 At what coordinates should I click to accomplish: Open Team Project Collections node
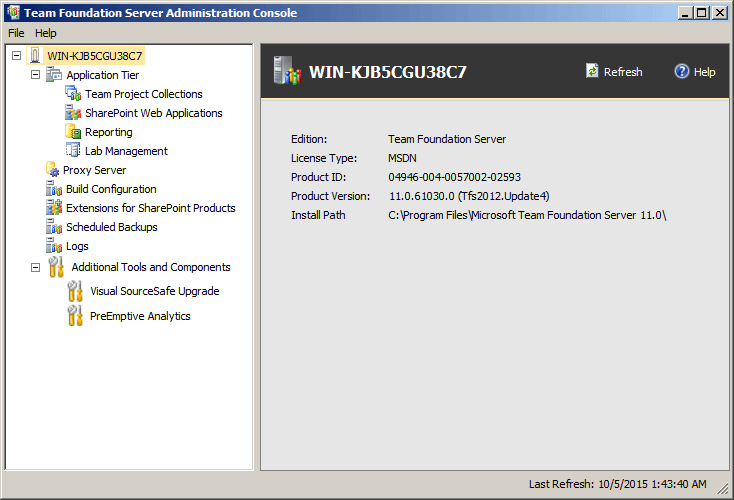tap(144, 94)
